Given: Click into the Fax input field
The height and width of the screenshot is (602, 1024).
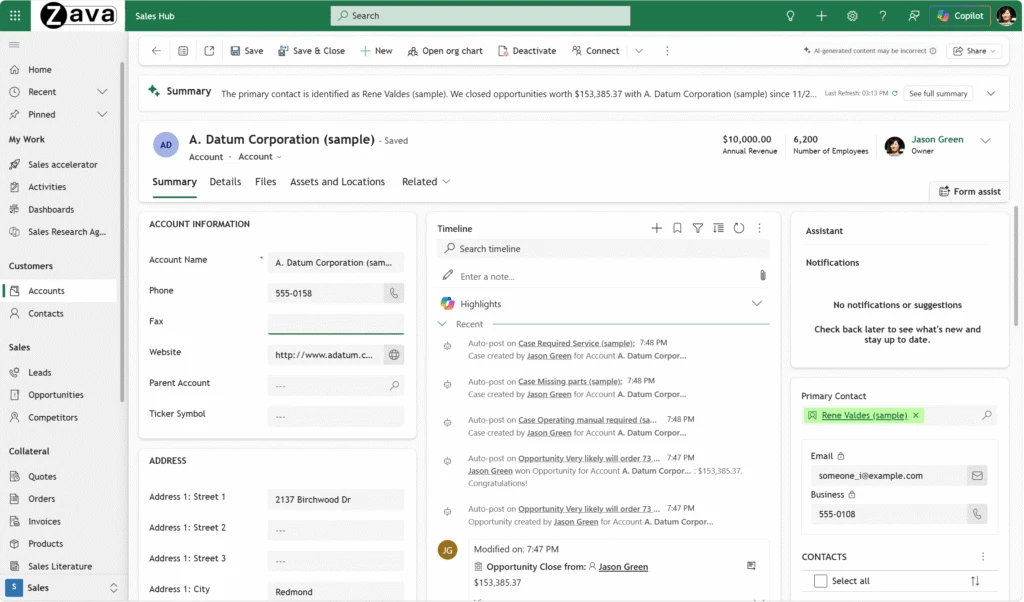Looking at the screenshot, I should pyautogui.click(x=336, y=323).
